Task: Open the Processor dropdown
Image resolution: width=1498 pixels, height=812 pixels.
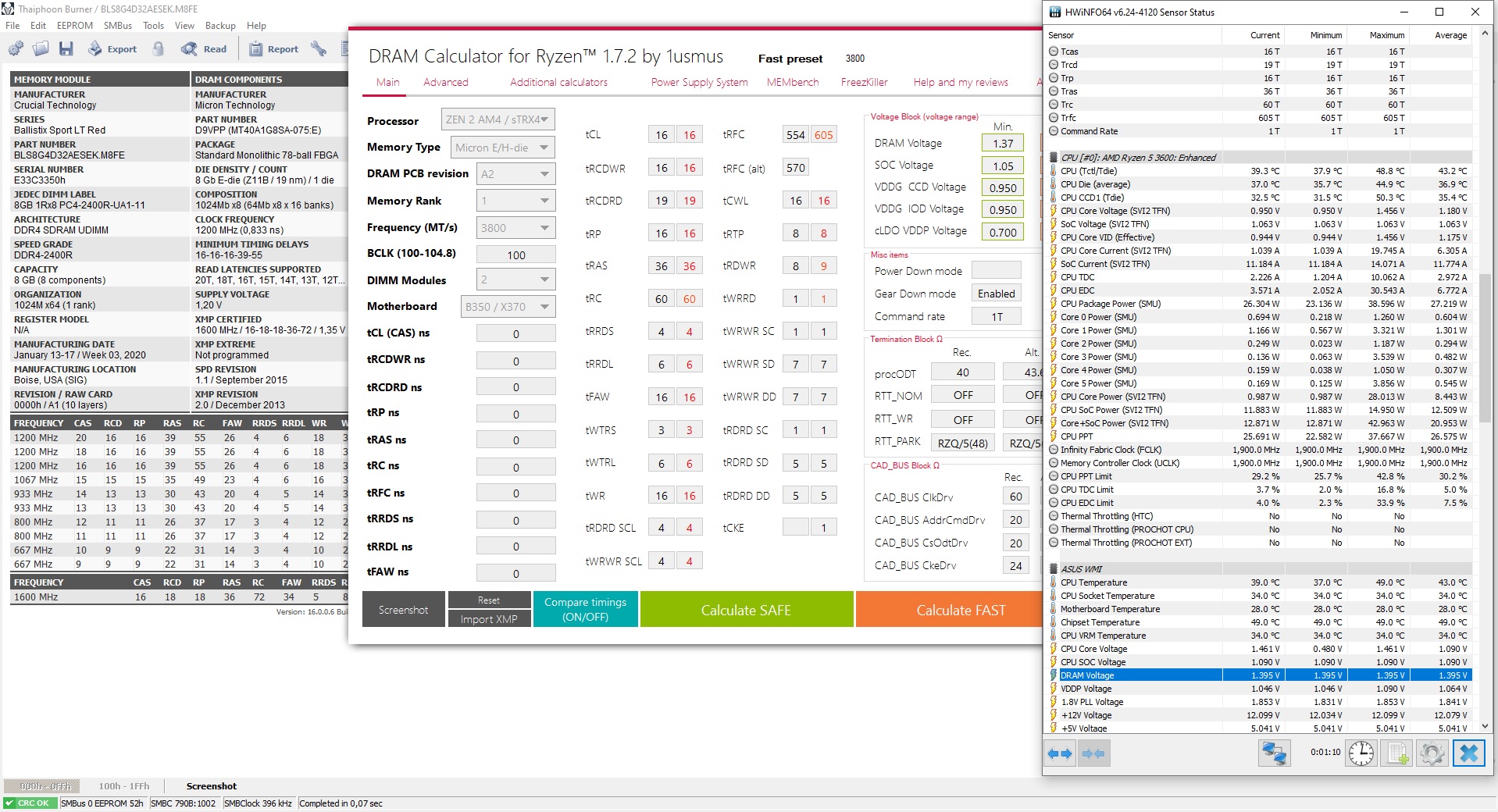Action: [x=498, y=119]
